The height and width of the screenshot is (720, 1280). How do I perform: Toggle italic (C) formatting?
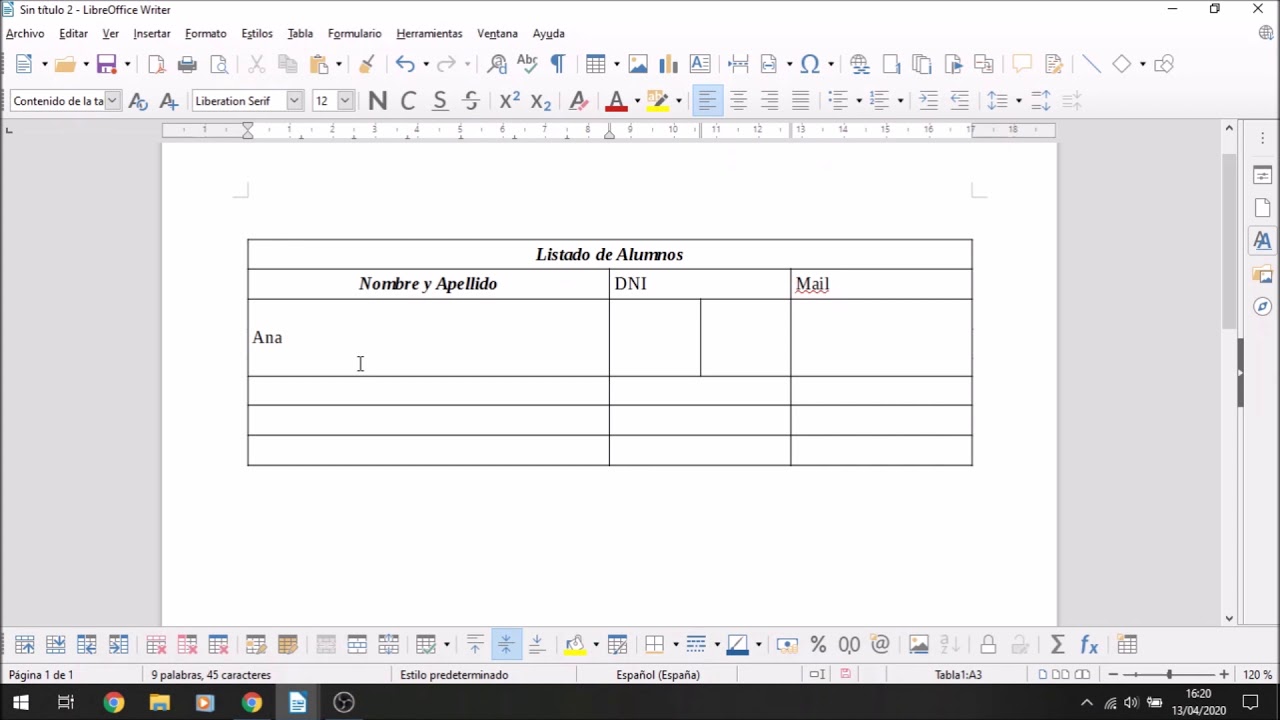pos(408,101)
